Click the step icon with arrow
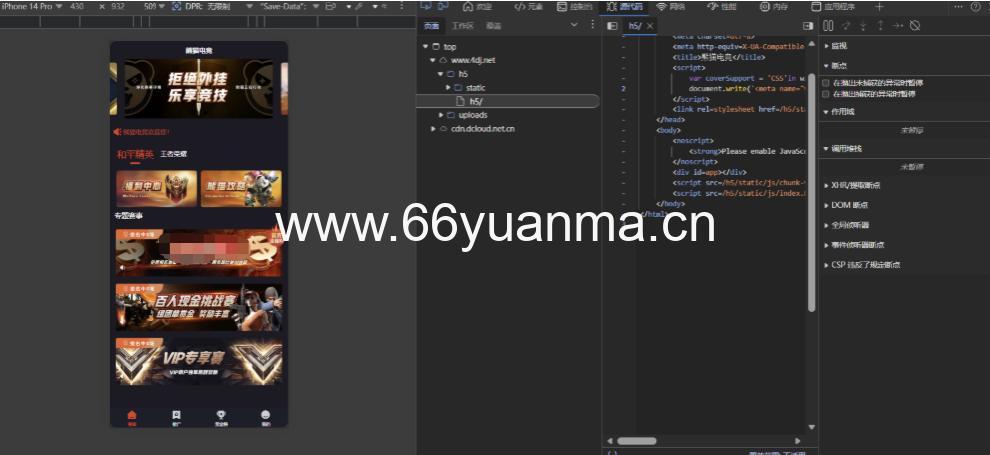The height and width of the screenshot is (455, 990). pyautogui.click(x=897, y=26)
